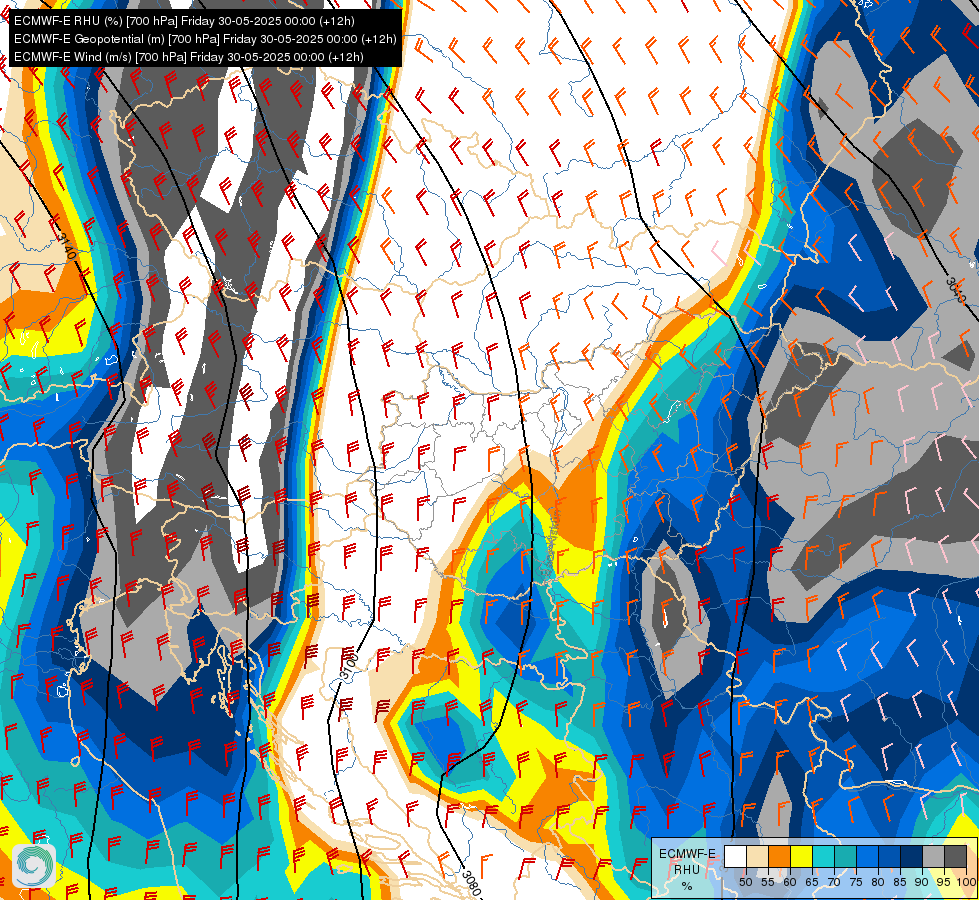Select the navy 85-90% legend swatch

(912, 856)
